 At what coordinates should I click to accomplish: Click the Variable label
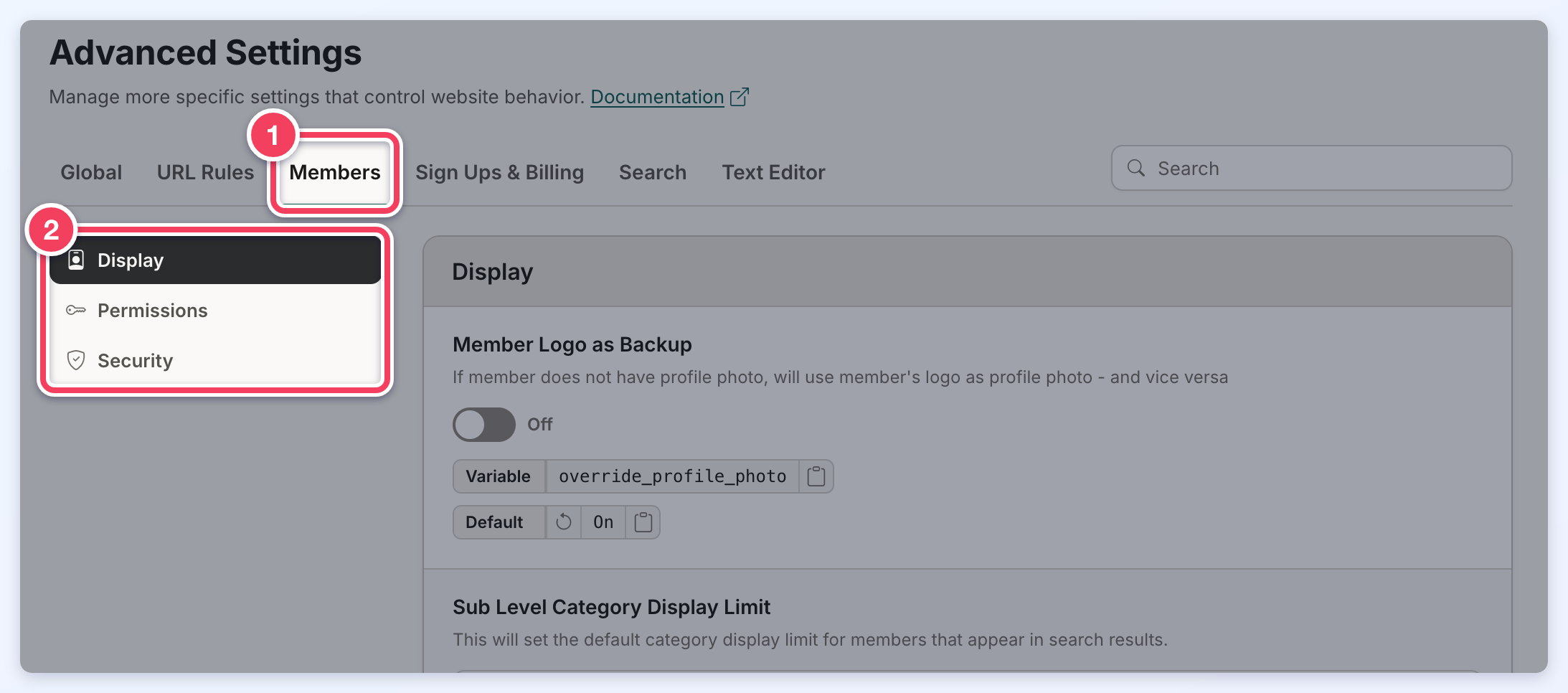[499, 476]
